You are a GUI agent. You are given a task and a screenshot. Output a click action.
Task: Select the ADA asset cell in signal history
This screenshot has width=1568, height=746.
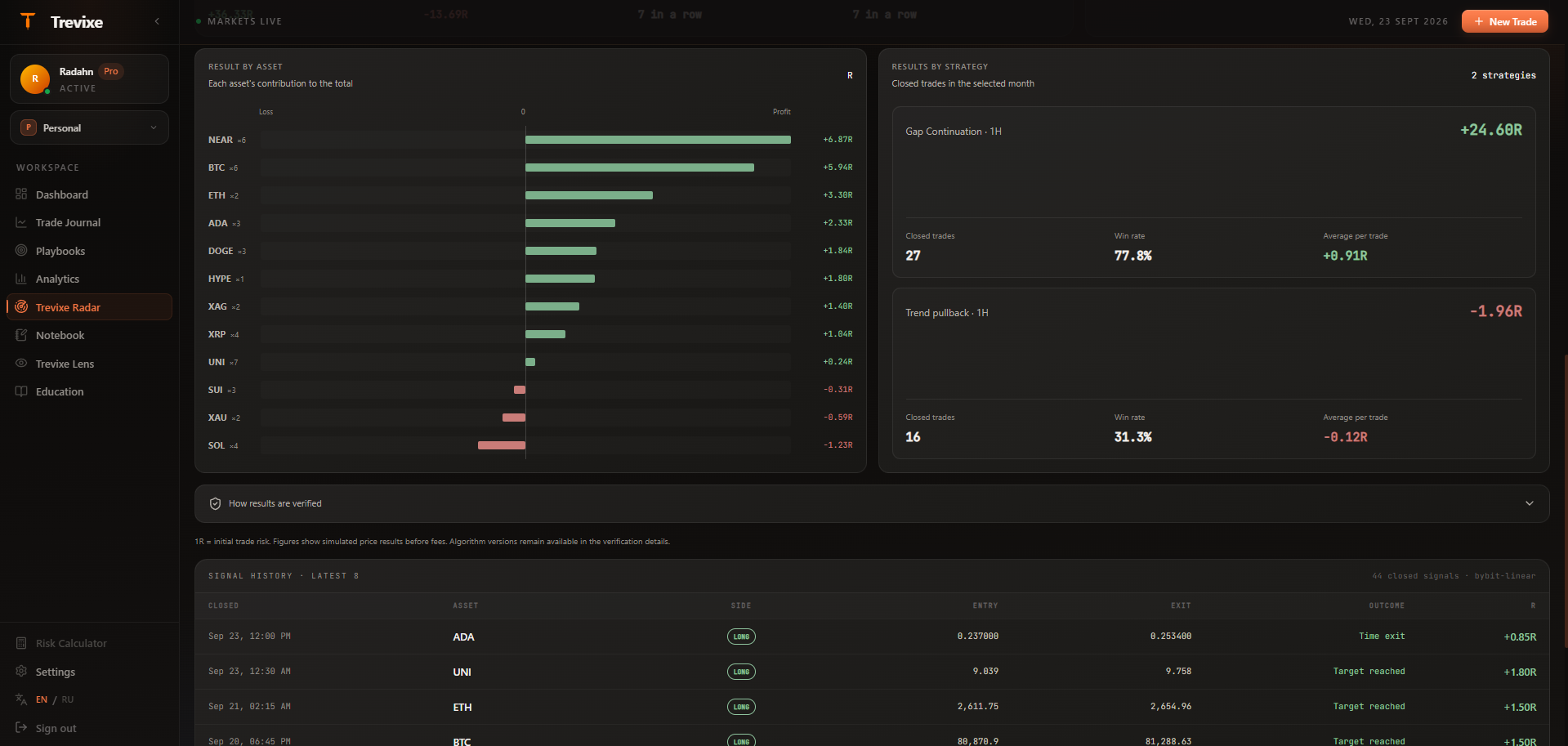(x=463, y=637)
